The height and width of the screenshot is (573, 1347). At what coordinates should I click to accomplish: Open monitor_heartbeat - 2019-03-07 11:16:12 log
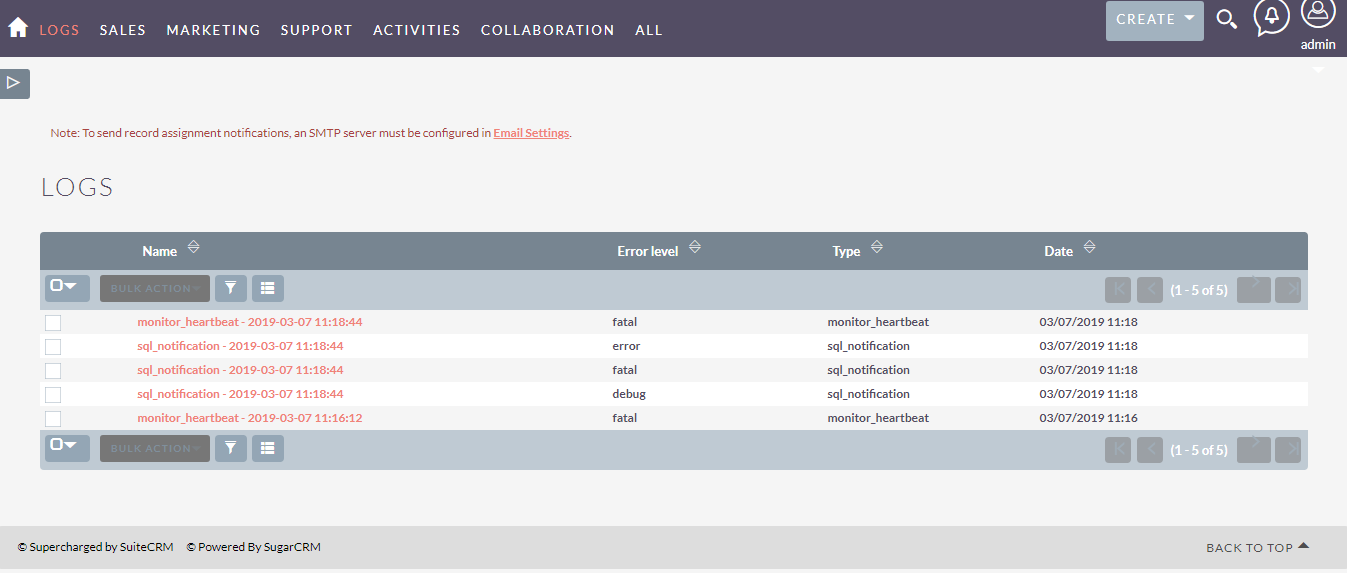[x=250, y=418]
